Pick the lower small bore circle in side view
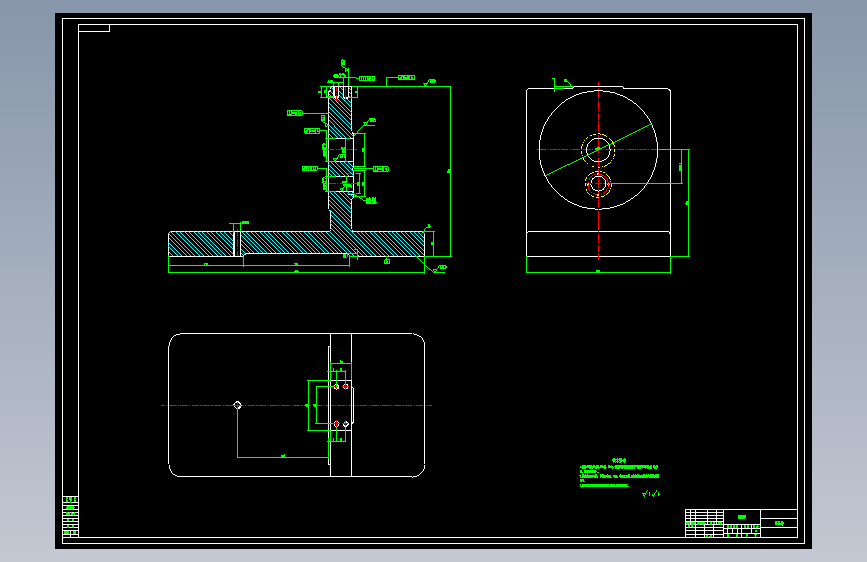This screenshot has height=562, width=867. tap(598, 184)
